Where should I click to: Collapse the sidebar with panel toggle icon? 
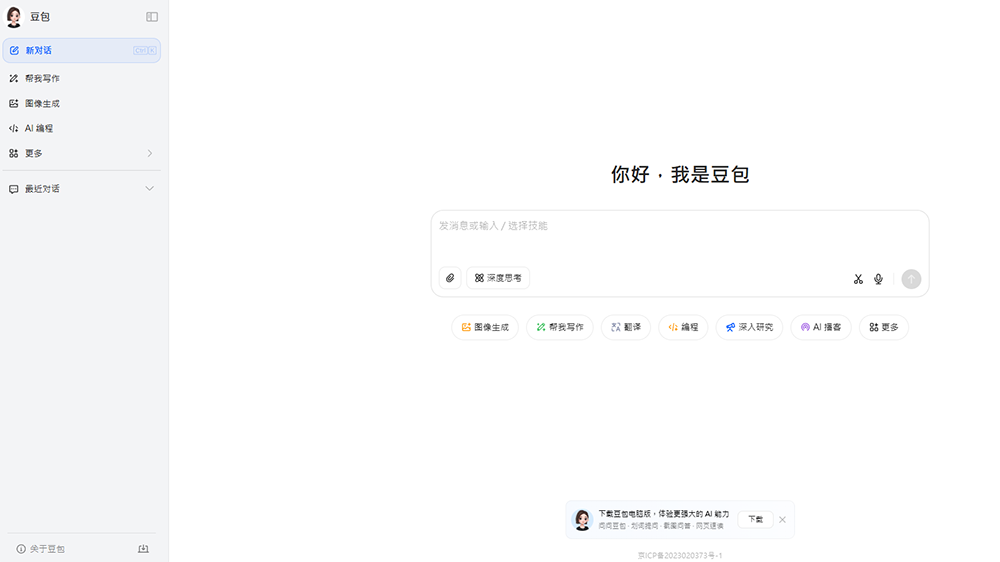pos(152,17)
